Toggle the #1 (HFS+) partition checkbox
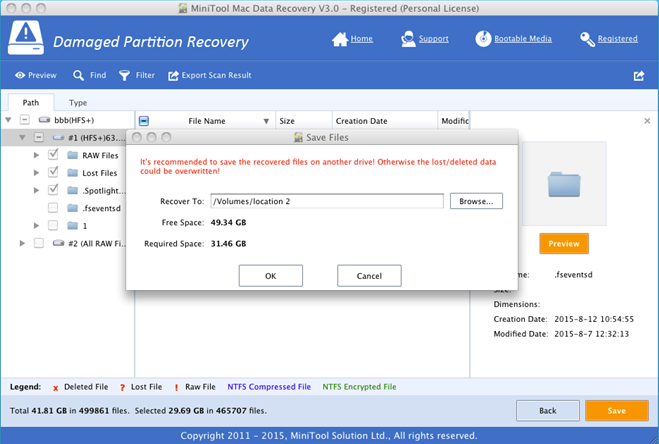659x444 pixels. 39,137
